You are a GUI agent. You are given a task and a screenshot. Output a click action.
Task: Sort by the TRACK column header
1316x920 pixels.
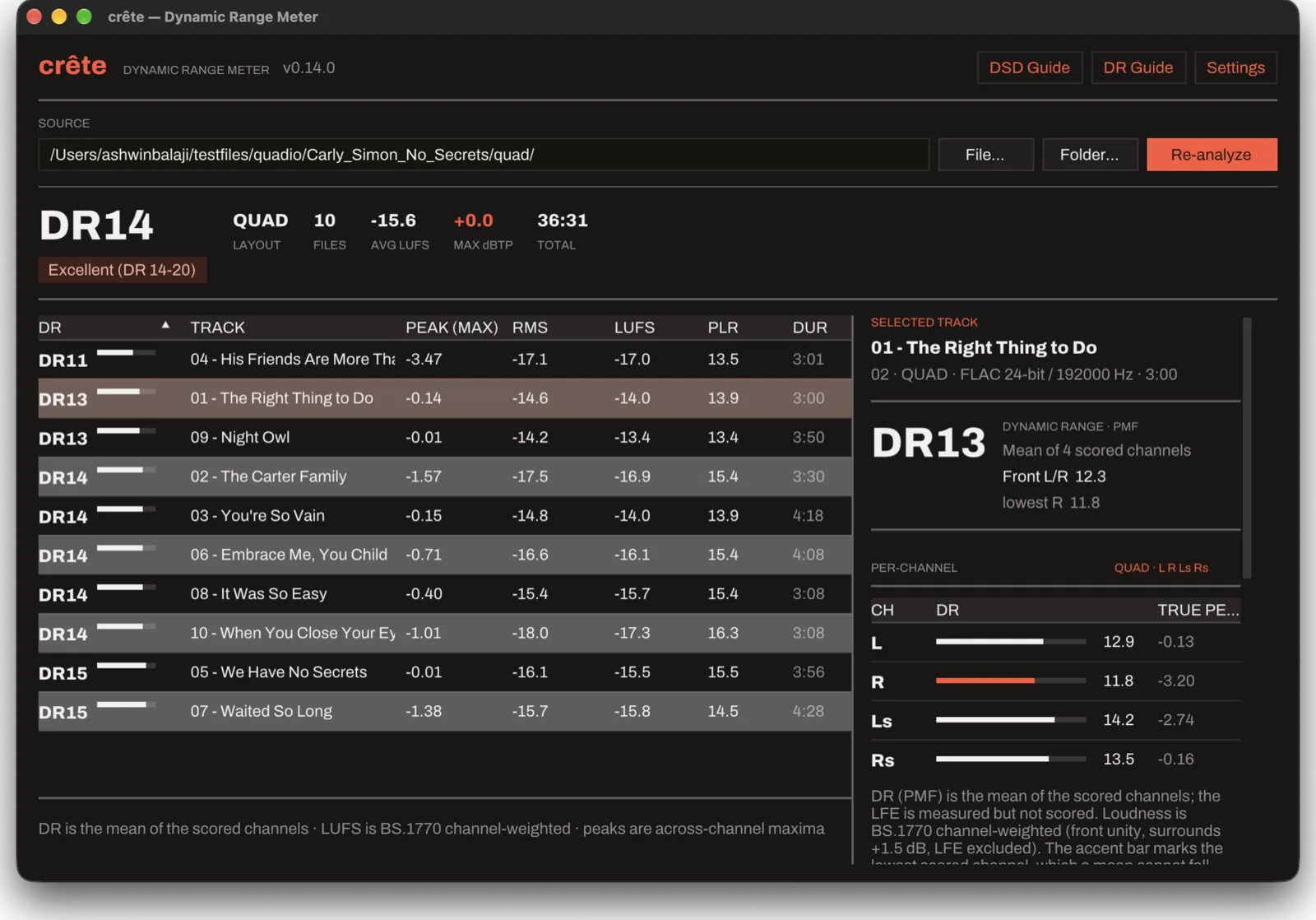218,328
